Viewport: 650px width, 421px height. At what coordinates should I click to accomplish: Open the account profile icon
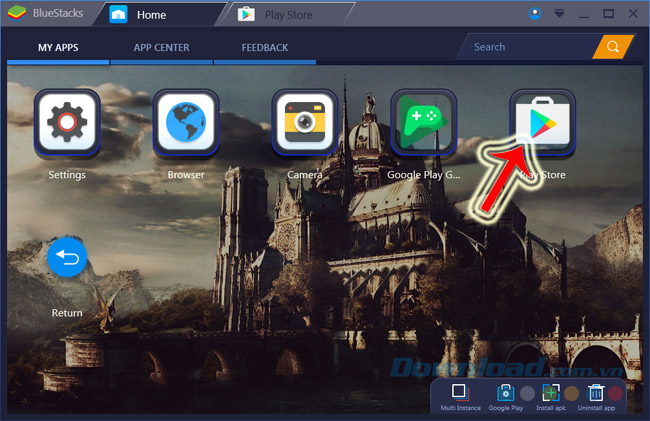[x=535, y=14]
